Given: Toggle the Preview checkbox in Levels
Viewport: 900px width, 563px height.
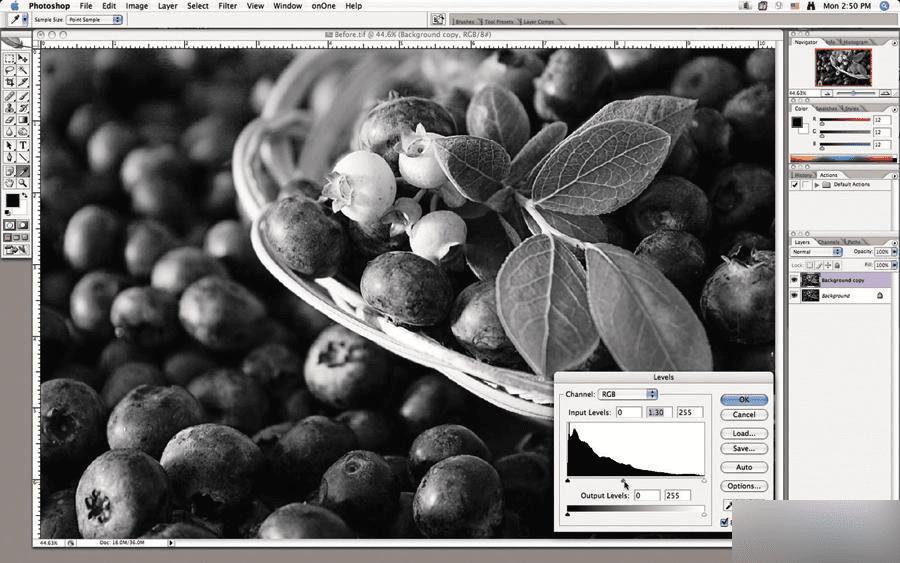Looking at the screenshot, I should click(x=724, y=522).
